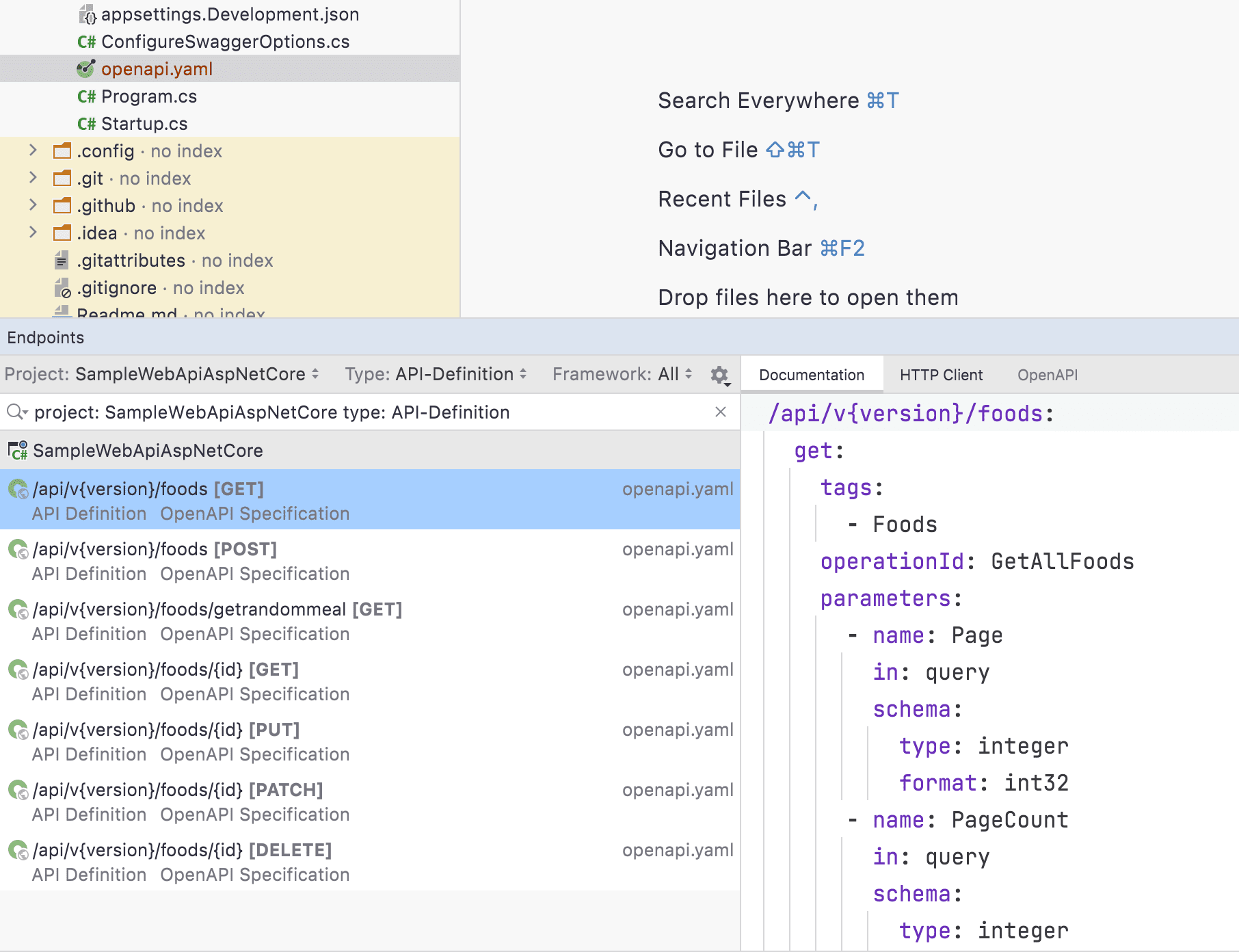Click the appsettings.Development.json file icon
Image resolution: width=1239 pixels, height=952 pixels.
[85, 14]
